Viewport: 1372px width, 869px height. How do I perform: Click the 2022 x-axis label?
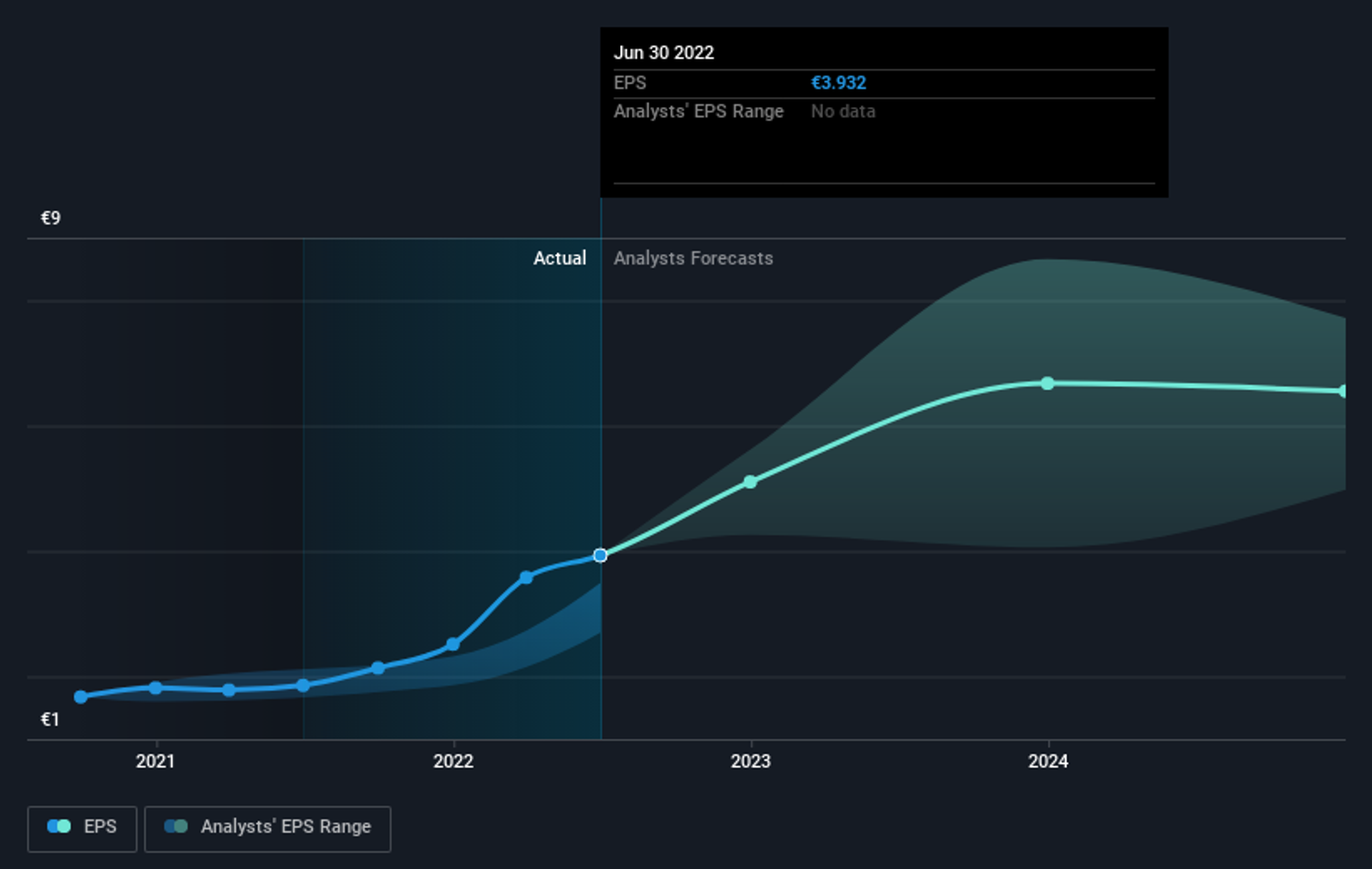point(453,761)
